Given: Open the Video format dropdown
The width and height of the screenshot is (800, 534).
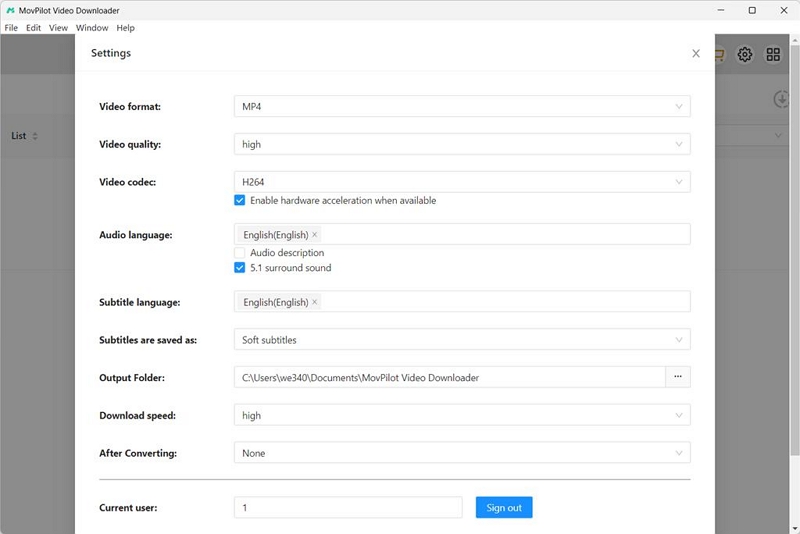Looking at the screenshot, I should pyautogui.click(x=461, y=106).
